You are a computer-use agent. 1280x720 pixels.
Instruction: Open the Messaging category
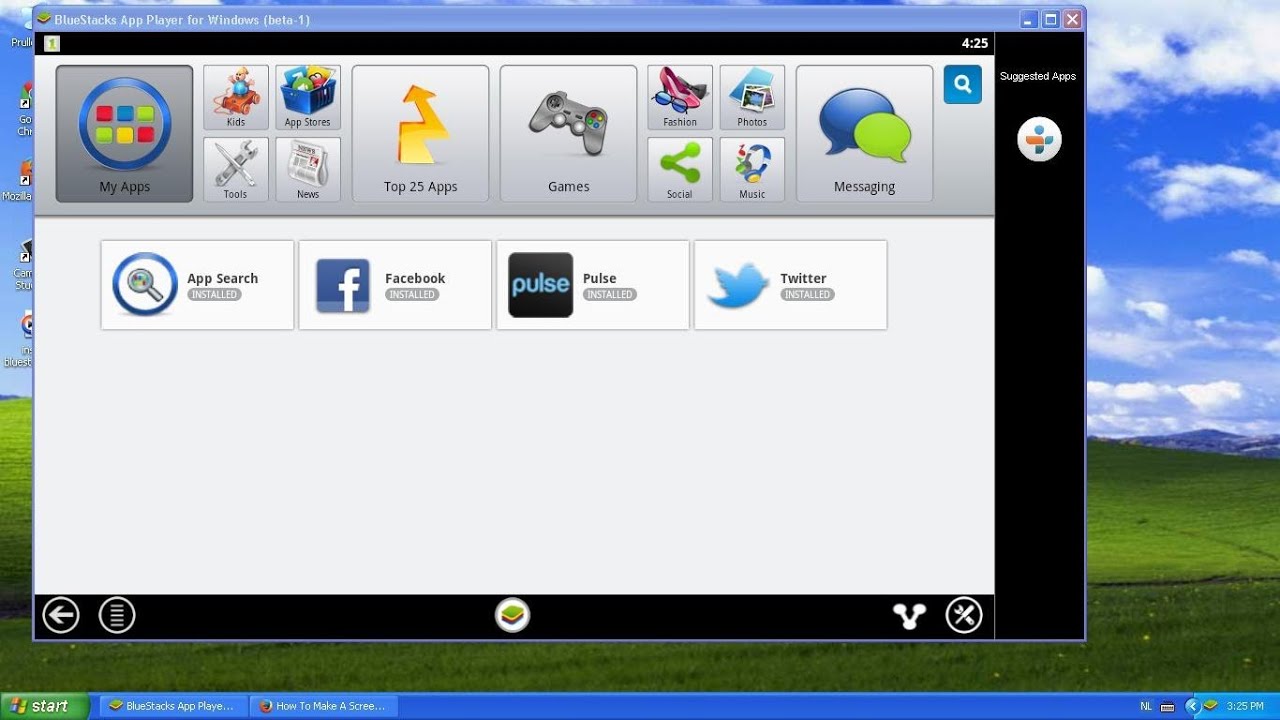864,134
